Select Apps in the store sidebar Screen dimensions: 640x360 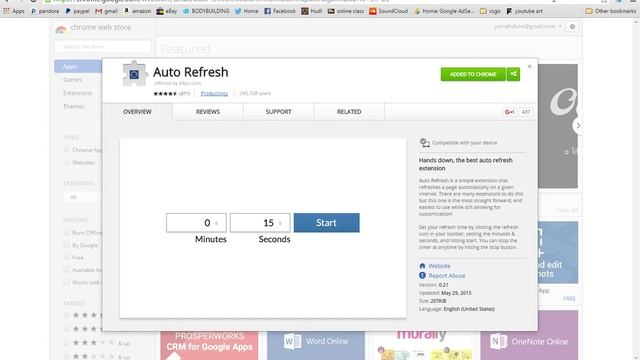78,66
